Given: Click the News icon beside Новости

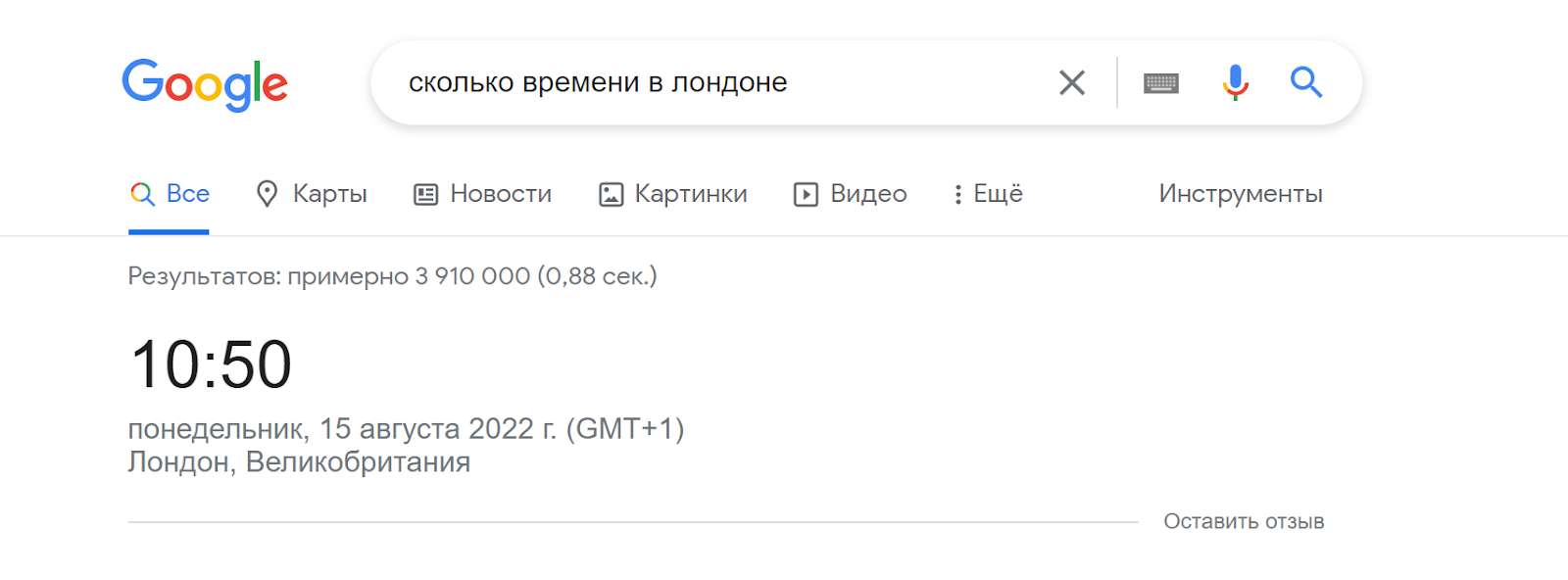Looking at the screenshot, I should point(423,193).
